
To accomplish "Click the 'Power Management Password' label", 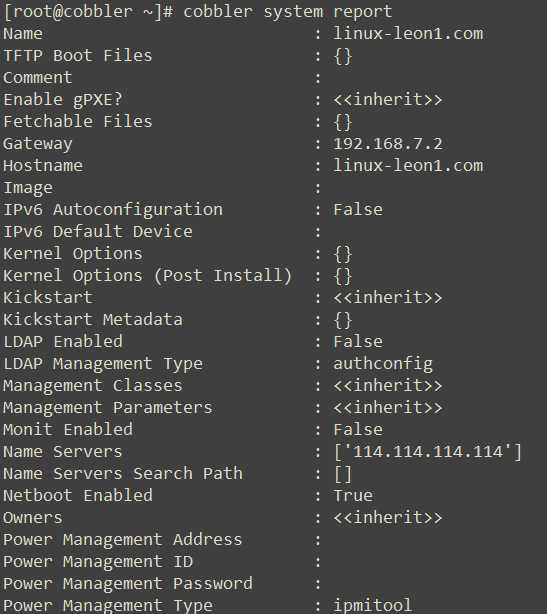I will [x=128, y=583].
